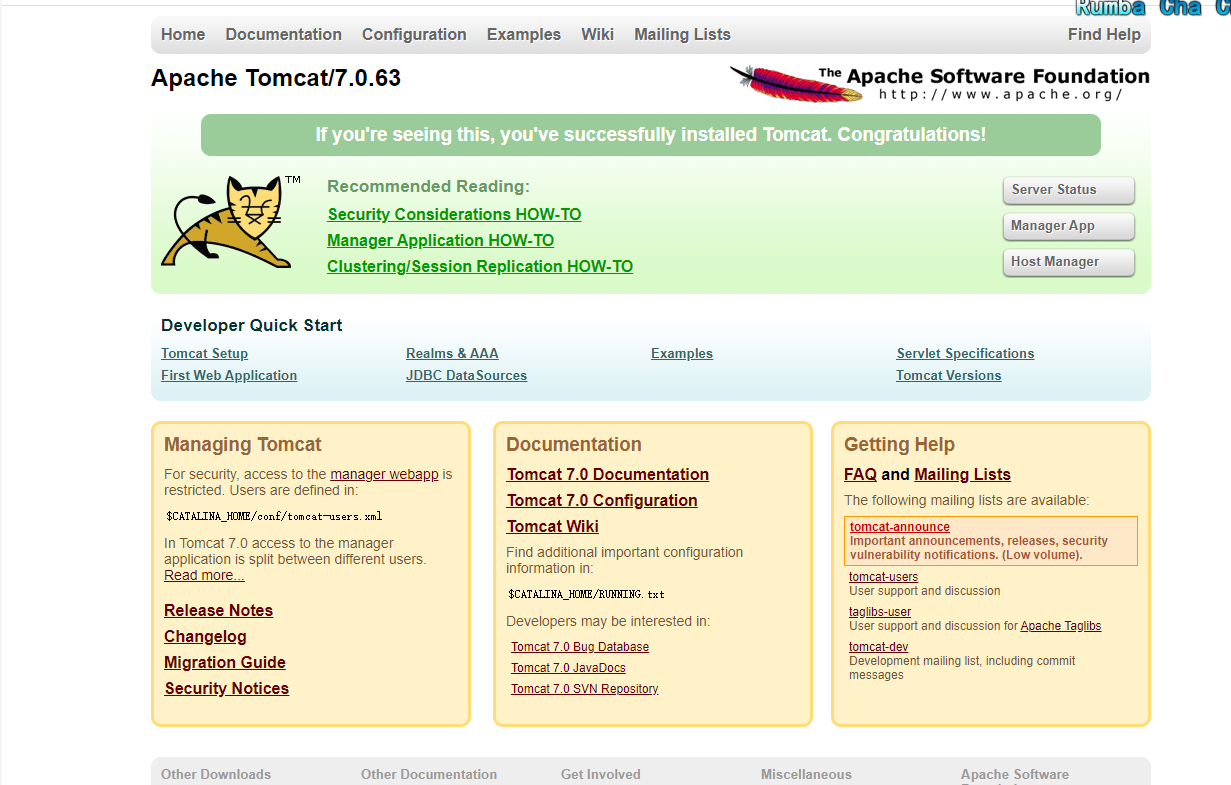This screenshot has height=785, width=1231.
Task: Click the Server Status button
Action: pos(1069,190)
